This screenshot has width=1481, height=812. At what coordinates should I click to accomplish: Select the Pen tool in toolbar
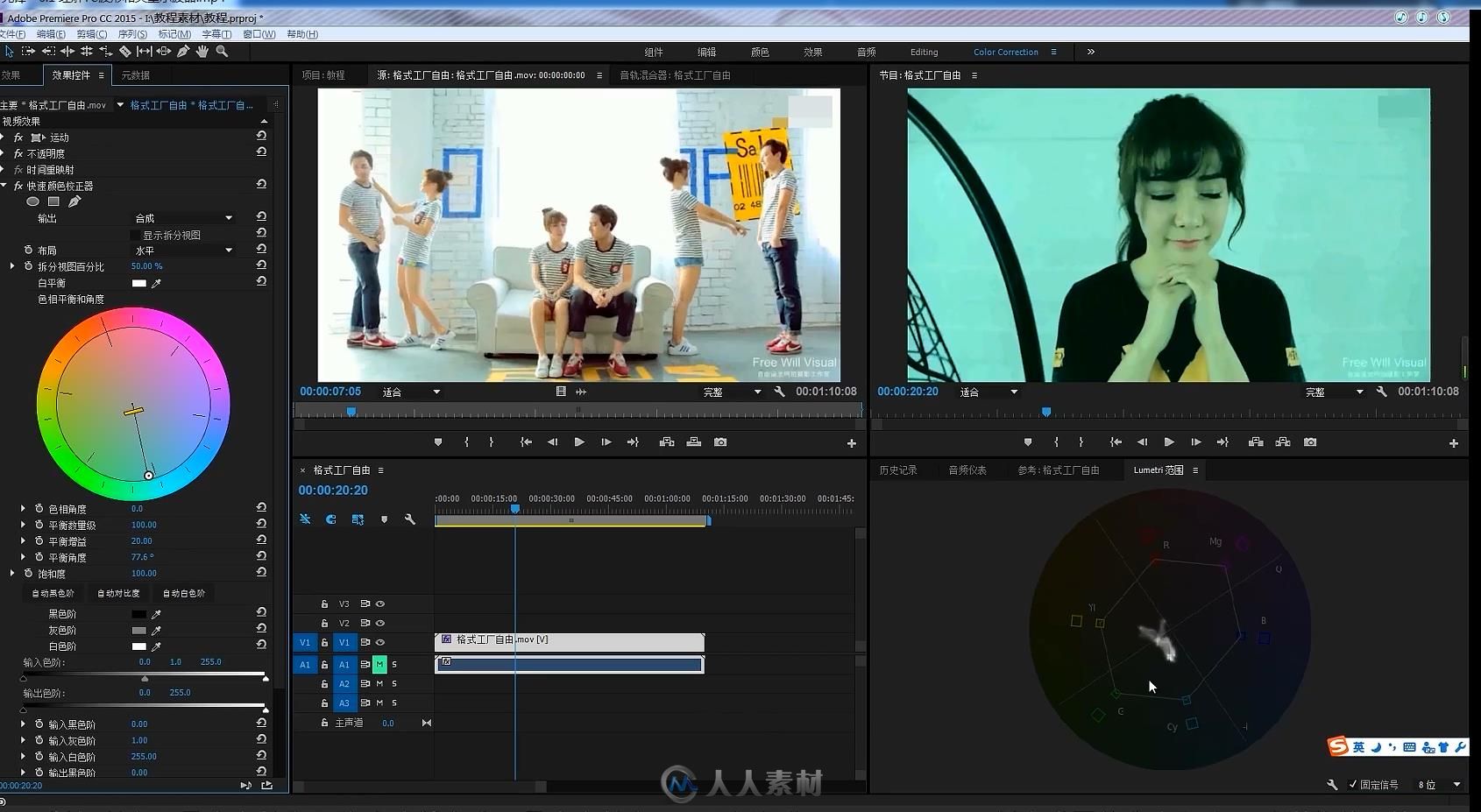click(183, 52)
